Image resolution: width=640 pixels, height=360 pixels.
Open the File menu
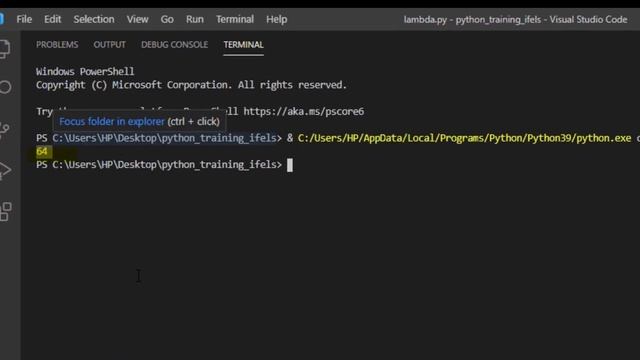24,19
